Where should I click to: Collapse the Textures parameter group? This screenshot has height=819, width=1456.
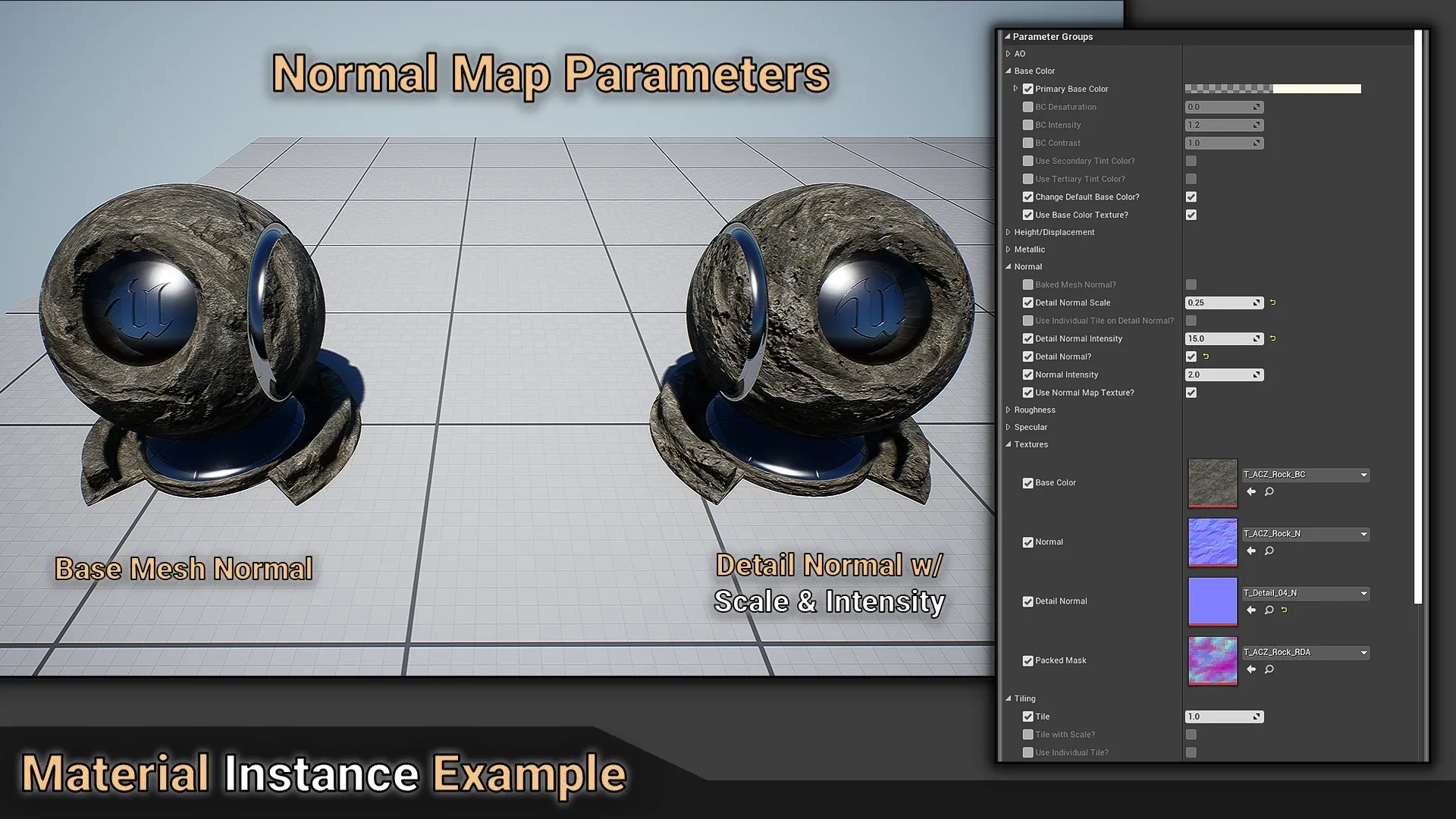(1008, 444)
